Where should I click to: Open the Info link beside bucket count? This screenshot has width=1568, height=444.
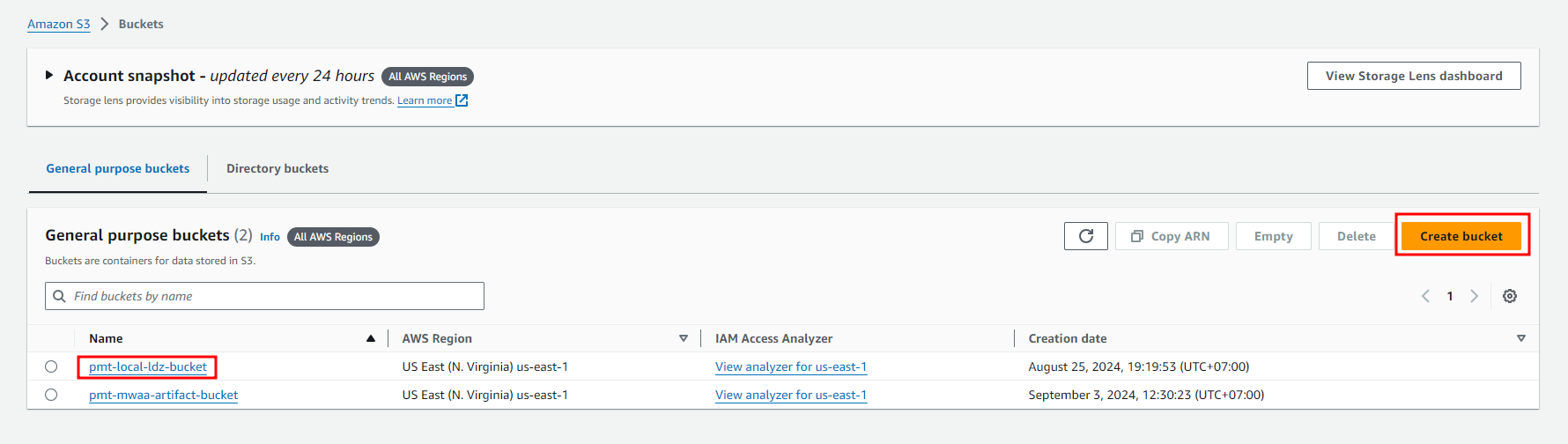click(x=270, y=237)
